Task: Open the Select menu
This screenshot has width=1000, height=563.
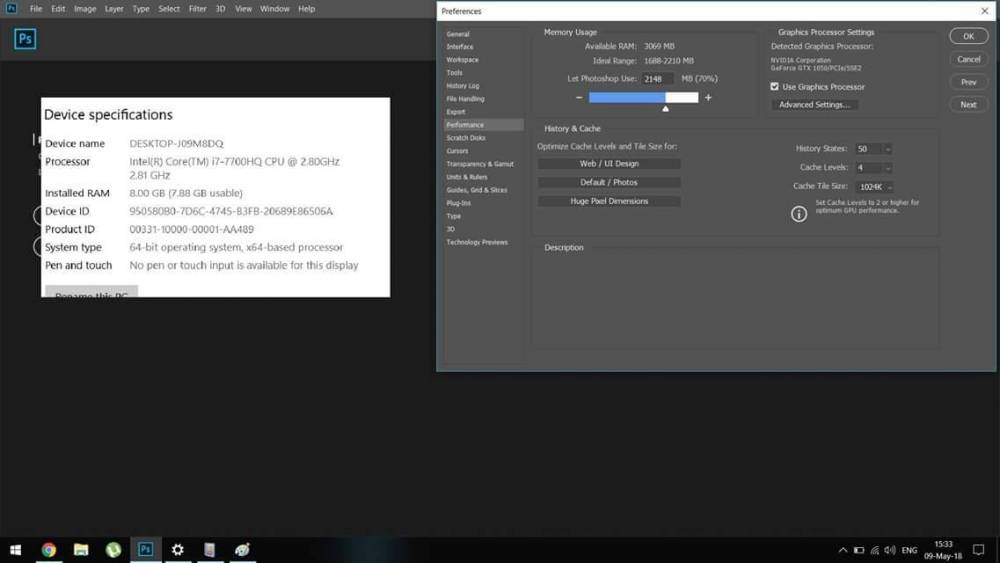Action: (169, 9)
